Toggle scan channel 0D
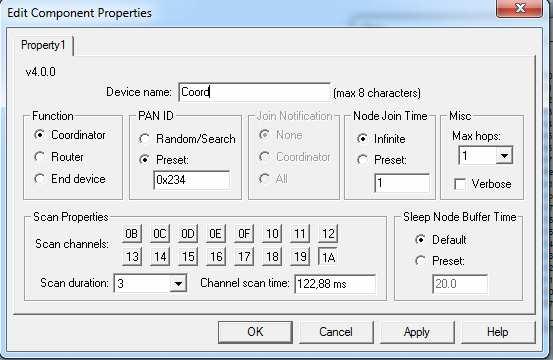The height and width of the screenshot is (360, 553). 188,233
